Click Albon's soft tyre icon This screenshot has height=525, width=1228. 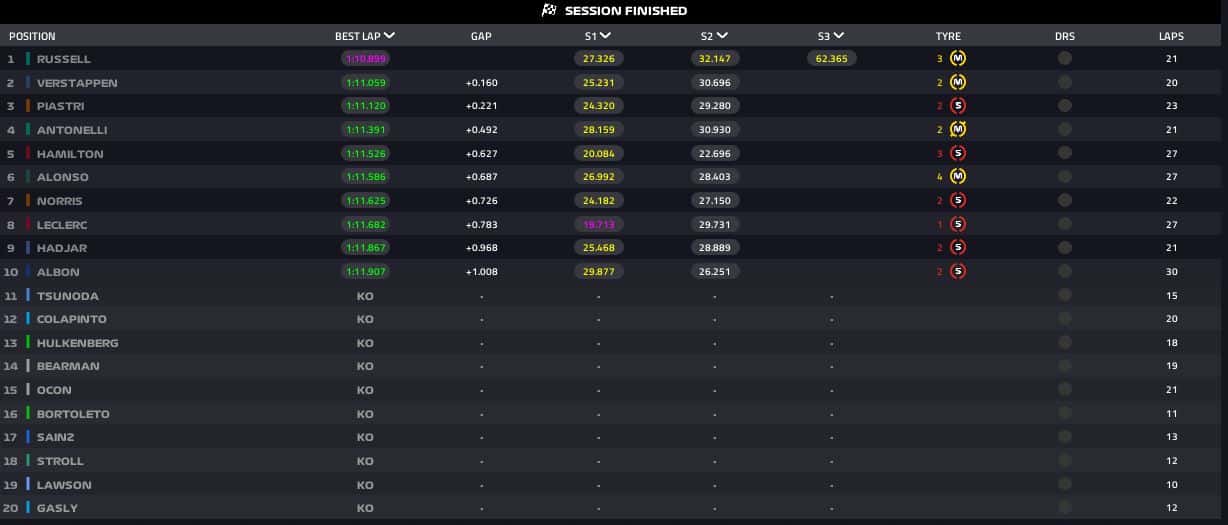point(958,271)
